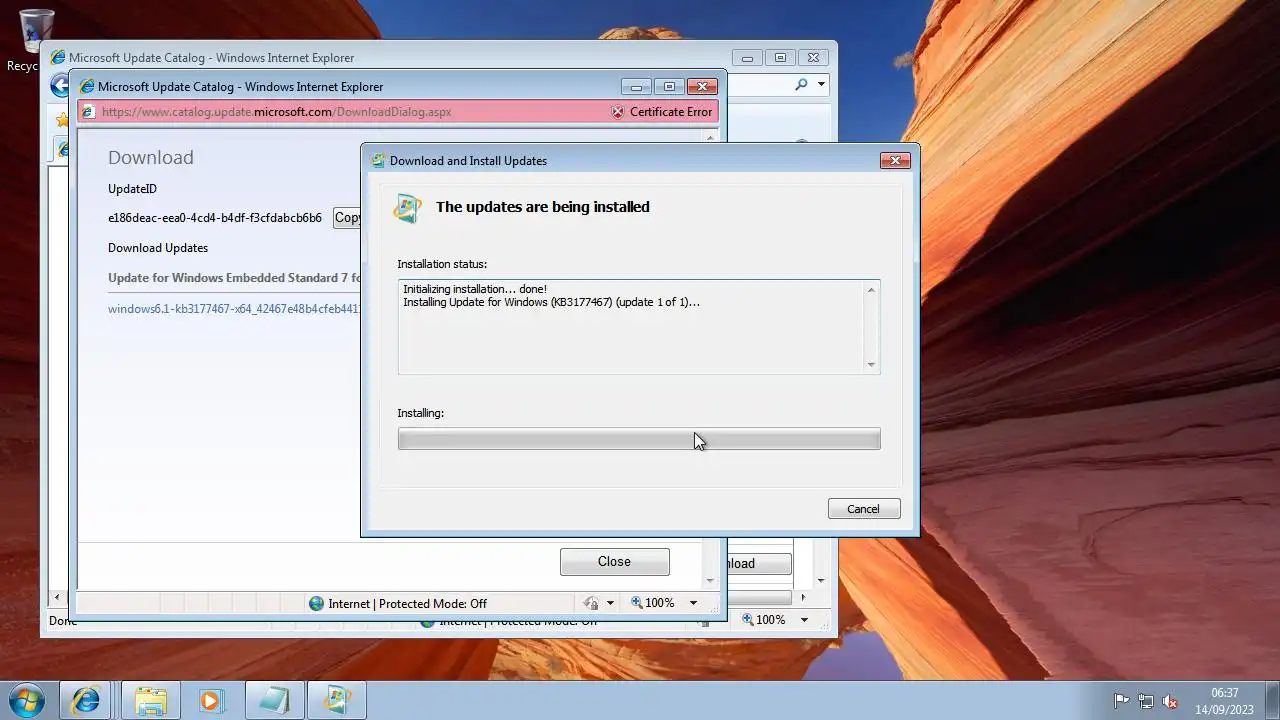Click 'Initializing installation... done!' status line
The image size is (1280, 720).
475,289
